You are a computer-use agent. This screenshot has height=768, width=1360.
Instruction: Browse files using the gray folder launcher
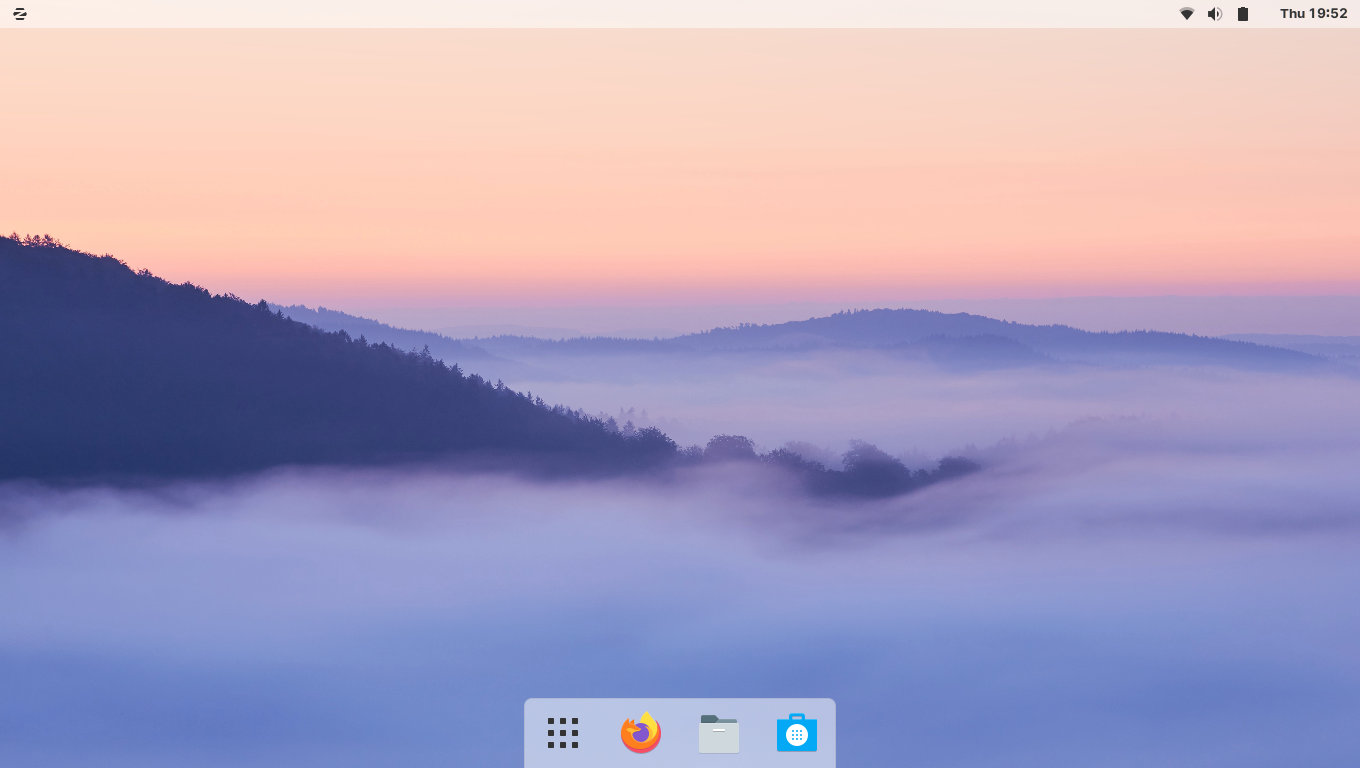tap(718, 733)
